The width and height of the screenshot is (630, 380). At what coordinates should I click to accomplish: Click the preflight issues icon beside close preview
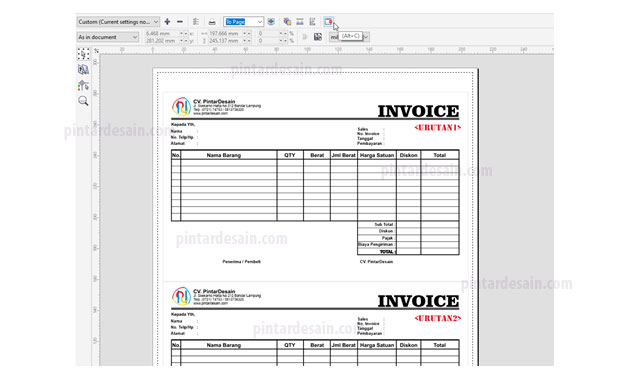click(x=312, y=22)
